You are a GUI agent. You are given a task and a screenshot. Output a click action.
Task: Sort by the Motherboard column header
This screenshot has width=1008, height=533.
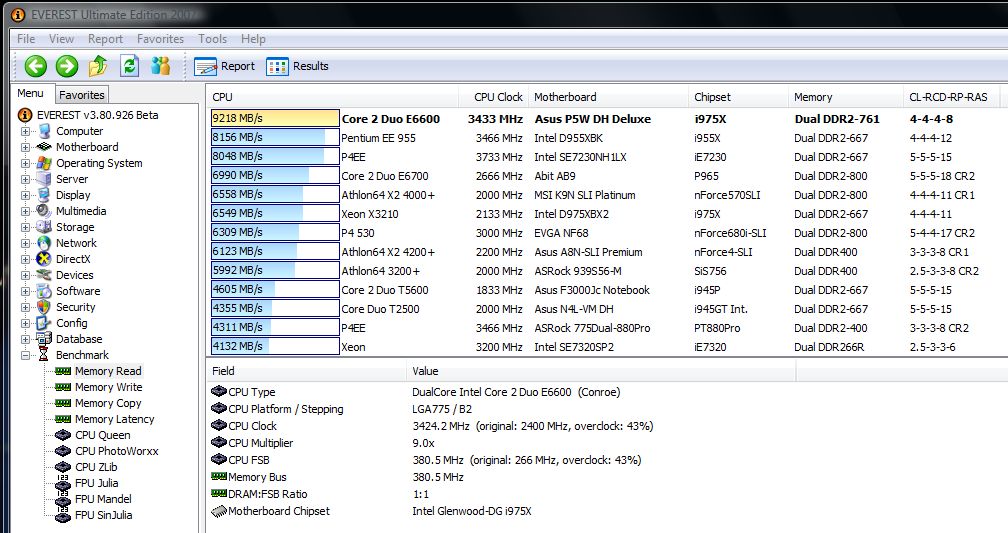608,97
